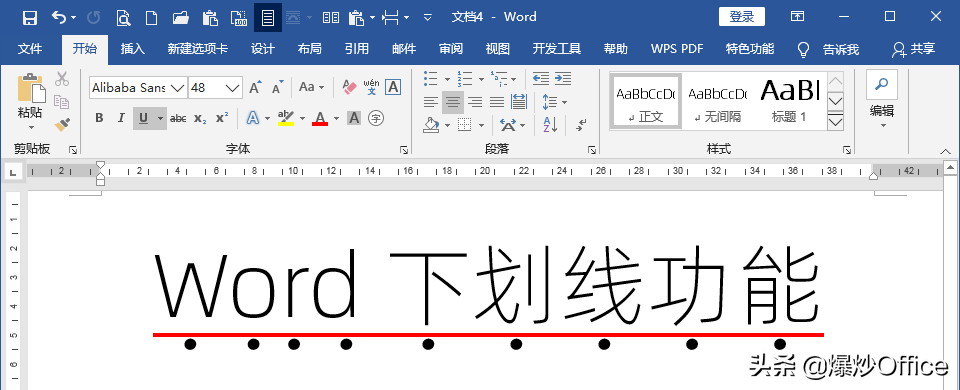960x390 pixels.
Task: Align paragraph left
Action: (x=431, y=102)
